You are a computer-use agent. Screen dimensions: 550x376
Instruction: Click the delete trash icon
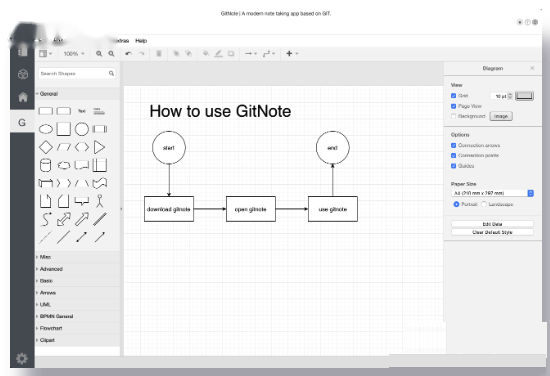(x=159, y=53)
